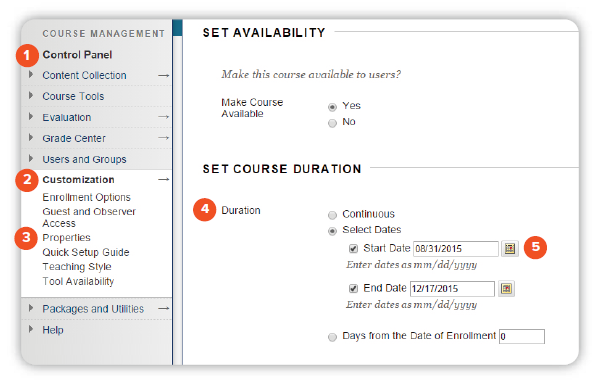Choose the Select Dates duration option
This screenshot has width=599, height=384.
pyautogui.click(x=332, y=231)
